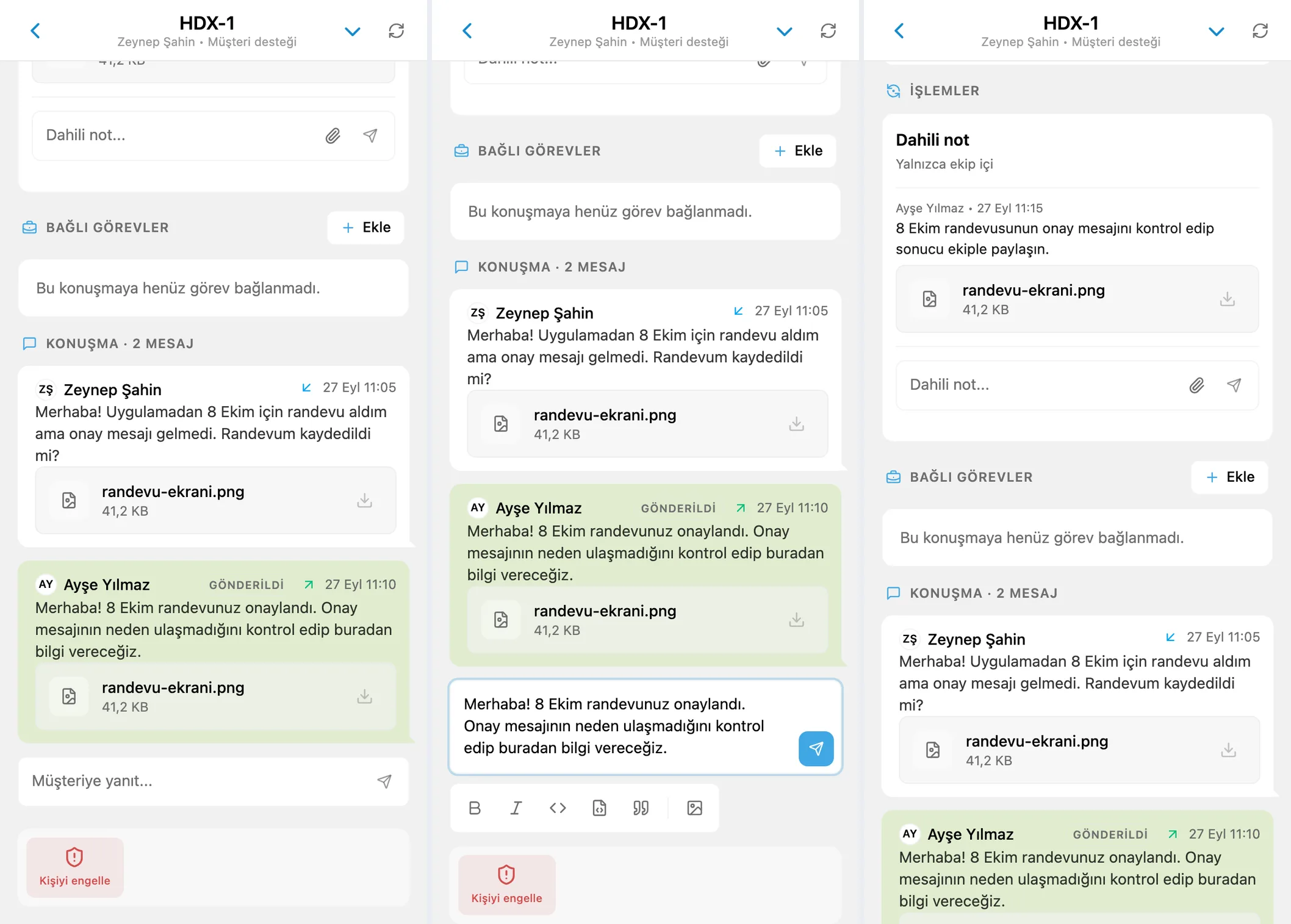Send the composed reply with blue button
The height and width of the screenshot is (924, 1291).
click(x=816, y=748)
